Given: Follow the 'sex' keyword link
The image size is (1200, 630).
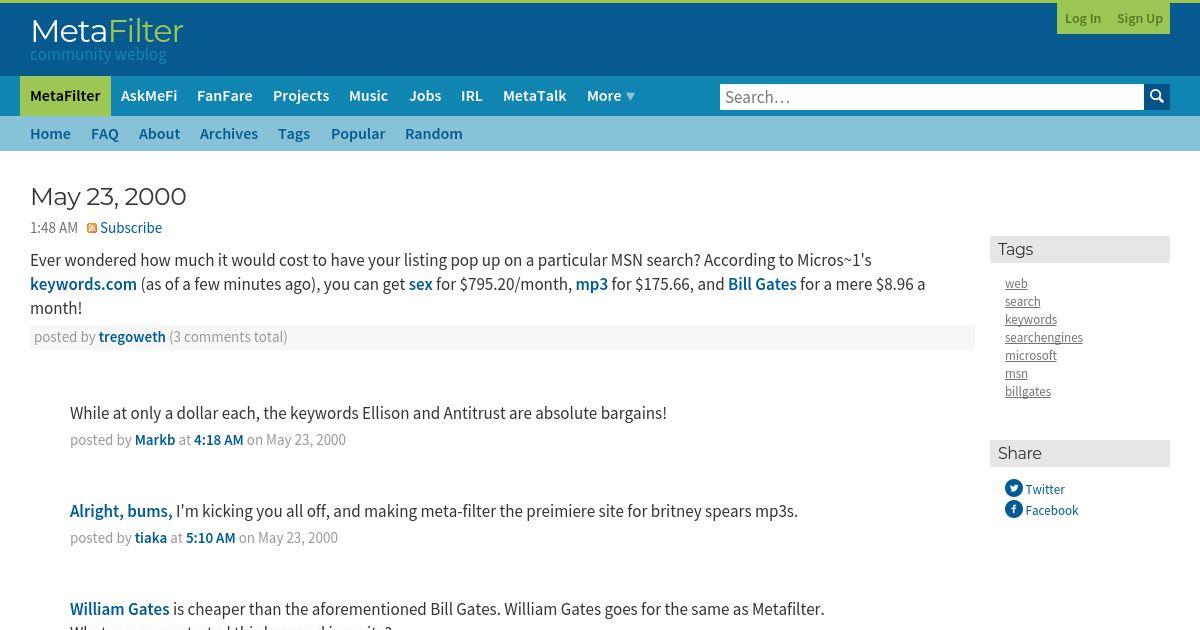Looking at the screenshot, I should (421, 284).
